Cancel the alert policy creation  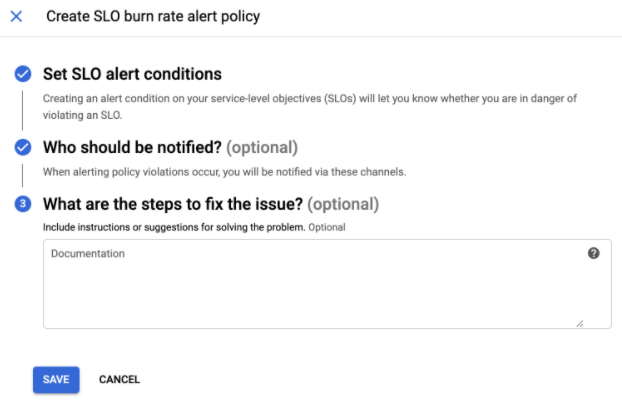119,379
